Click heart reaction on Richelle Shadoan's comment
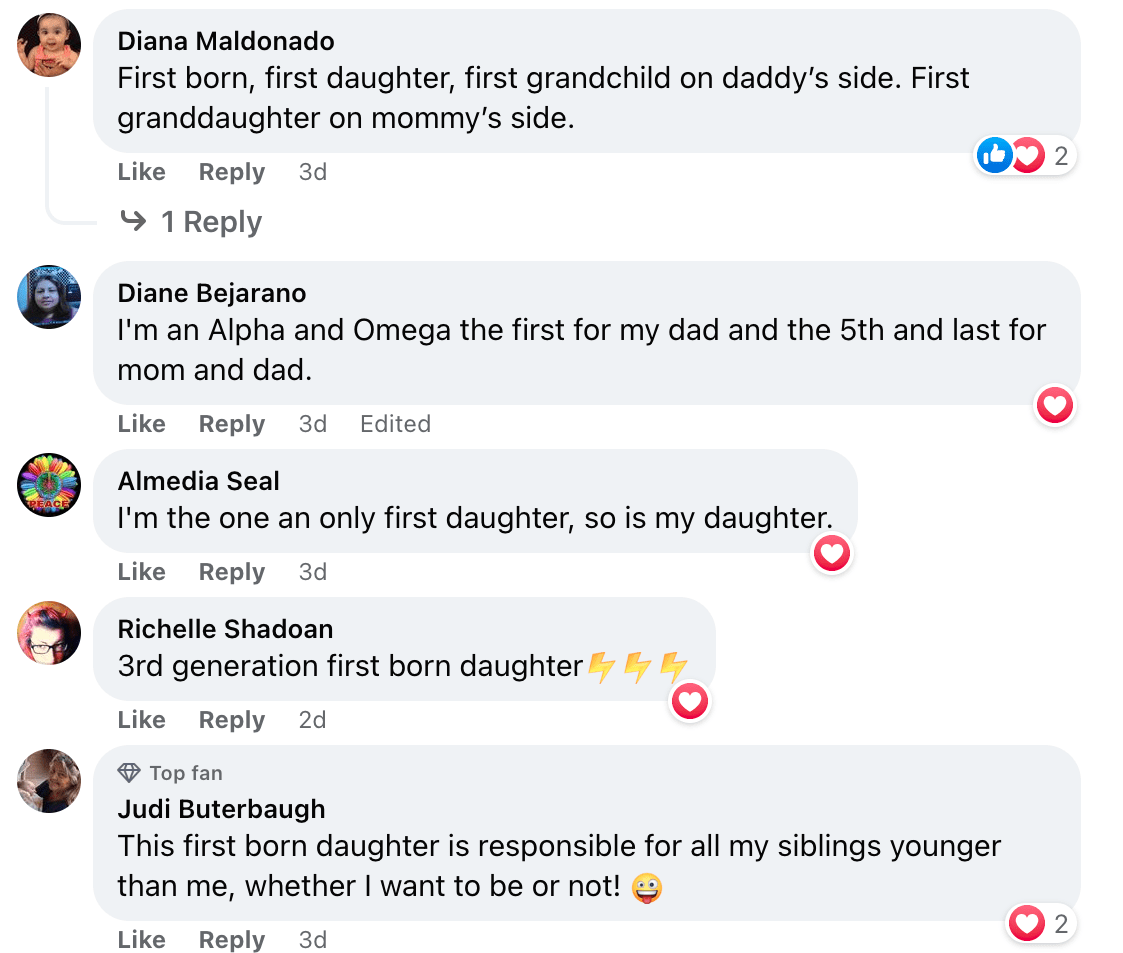This screenshot has width=1123, height=953. coord(690,701)
